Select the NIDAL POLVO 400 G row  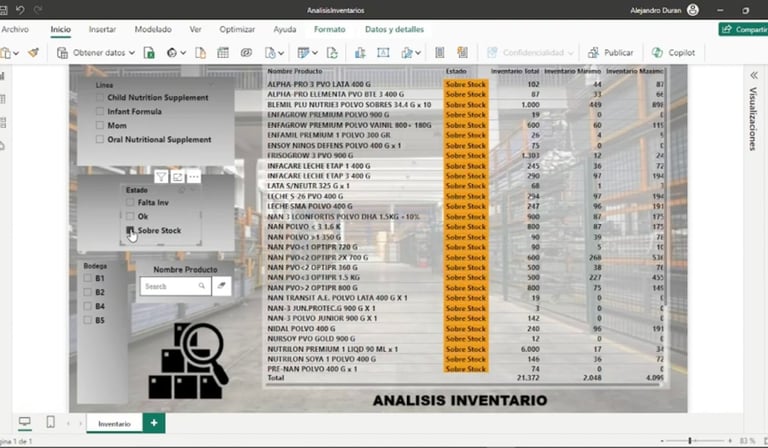pyautogui.click(x=464, y=329)
